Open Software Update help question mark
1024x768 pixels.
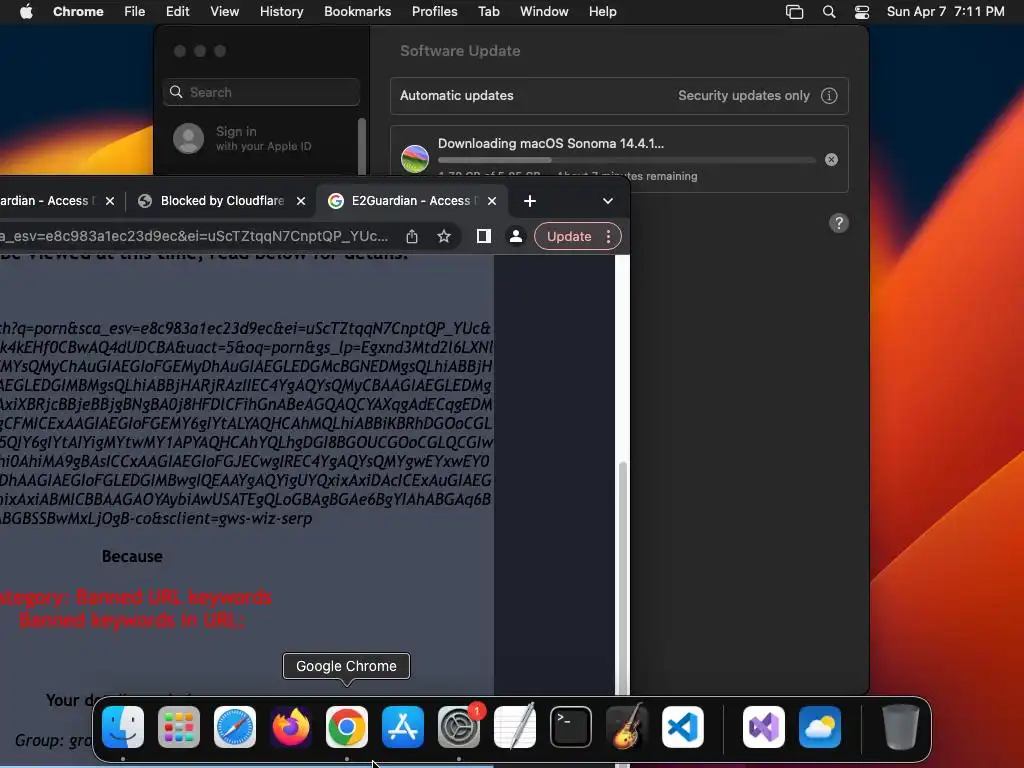pyautogui.click(x=839, y=223)
